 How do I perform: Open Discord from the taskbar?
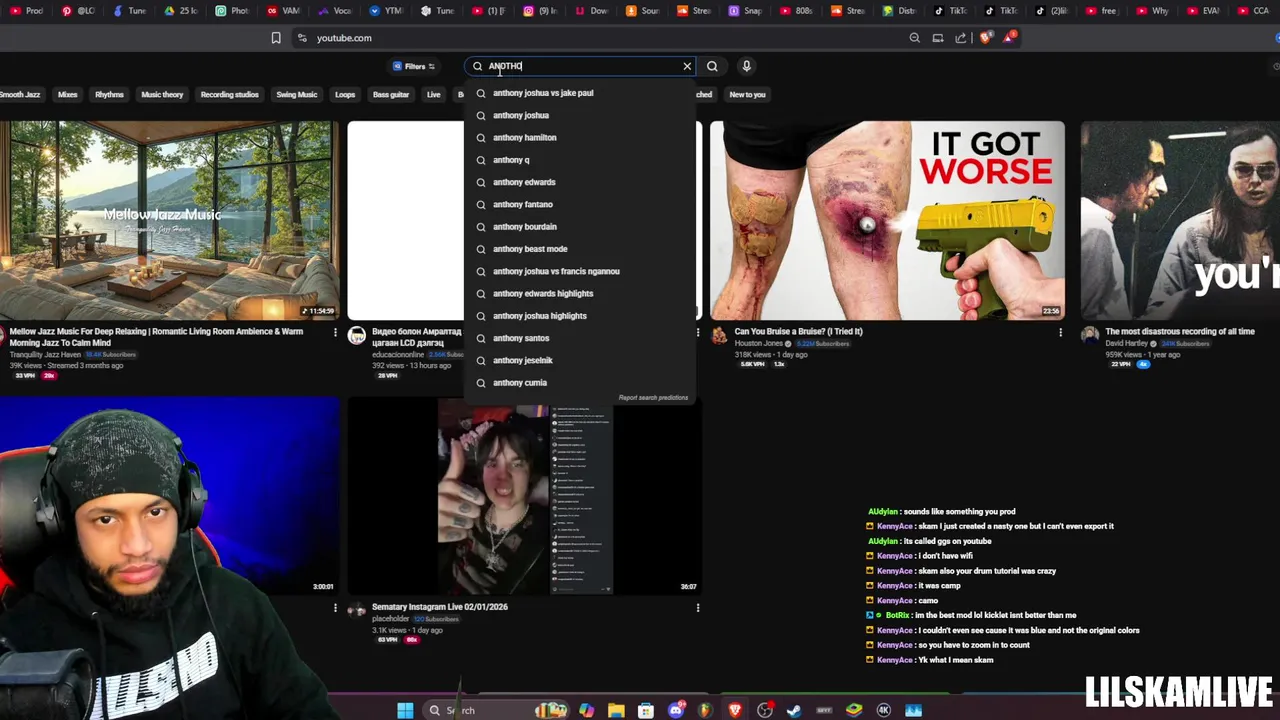(676, 710)
